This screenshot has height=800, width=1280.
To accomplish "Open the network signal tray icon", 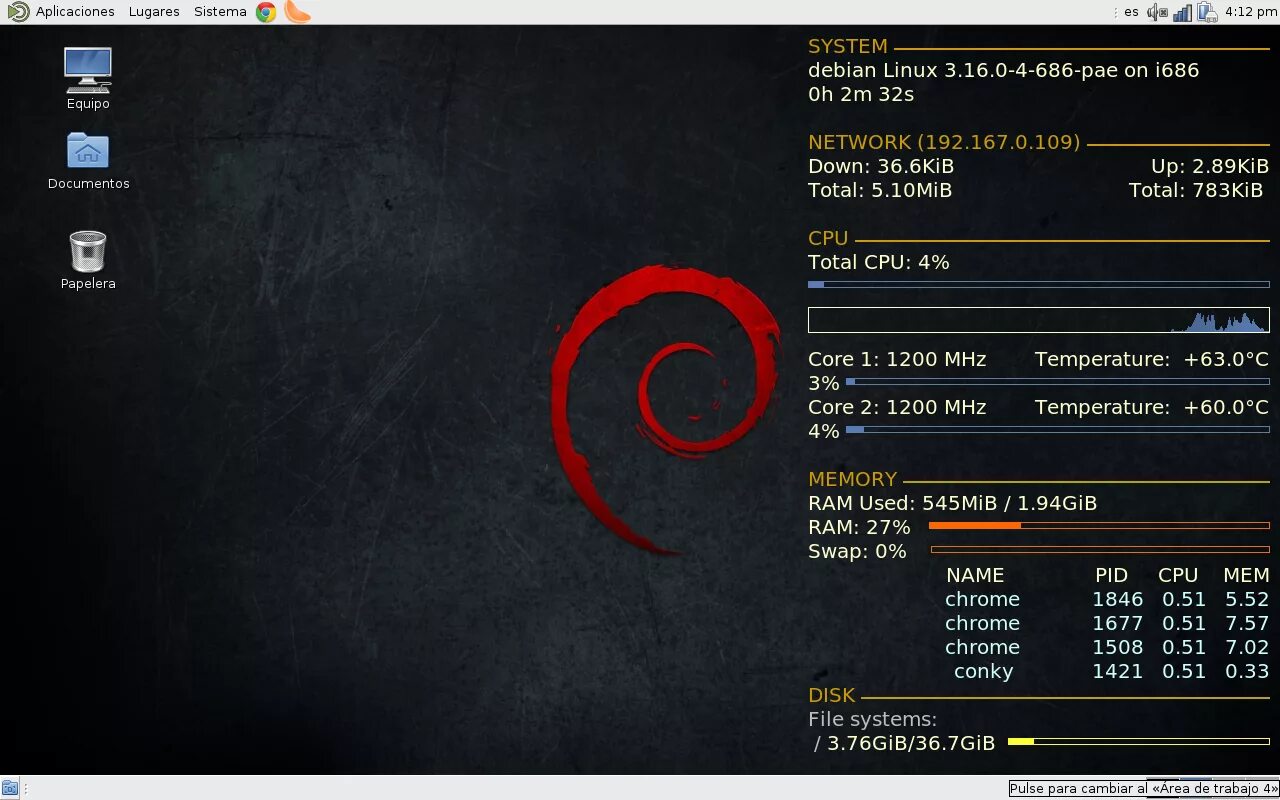I will [1182, 12].
